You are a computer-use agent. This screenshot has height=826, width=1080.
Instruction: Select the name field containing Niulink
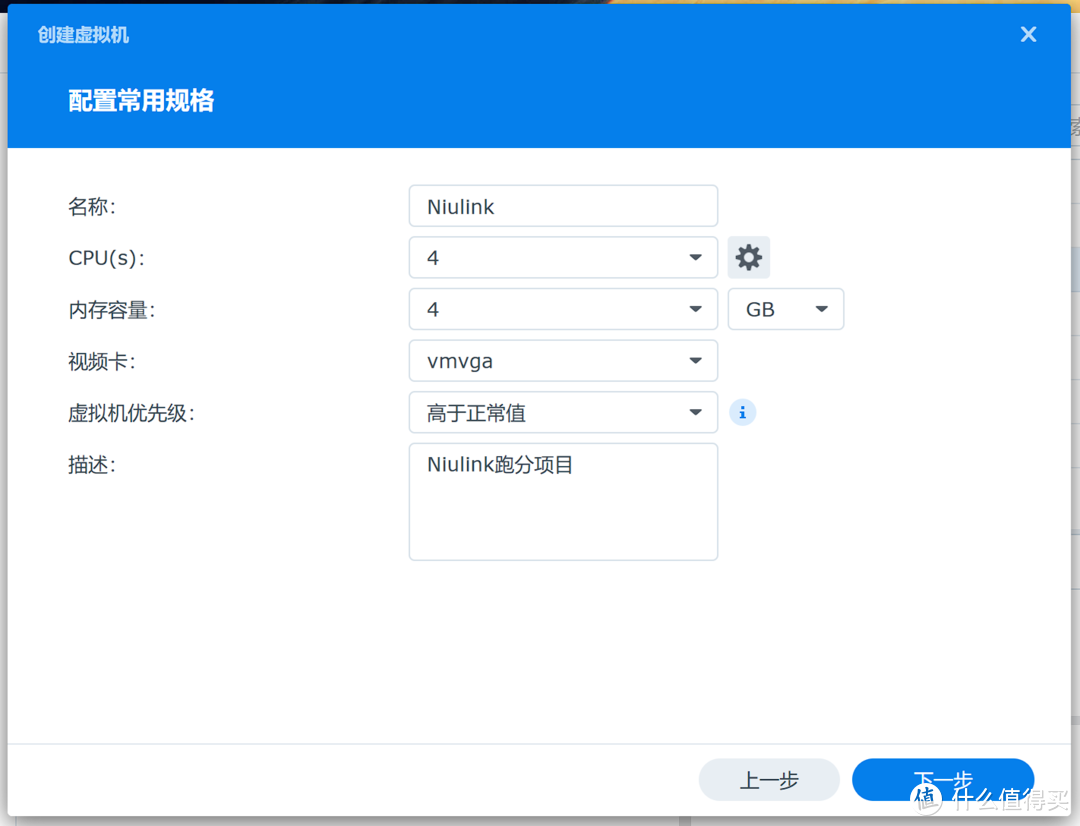[x=562, y=206]
